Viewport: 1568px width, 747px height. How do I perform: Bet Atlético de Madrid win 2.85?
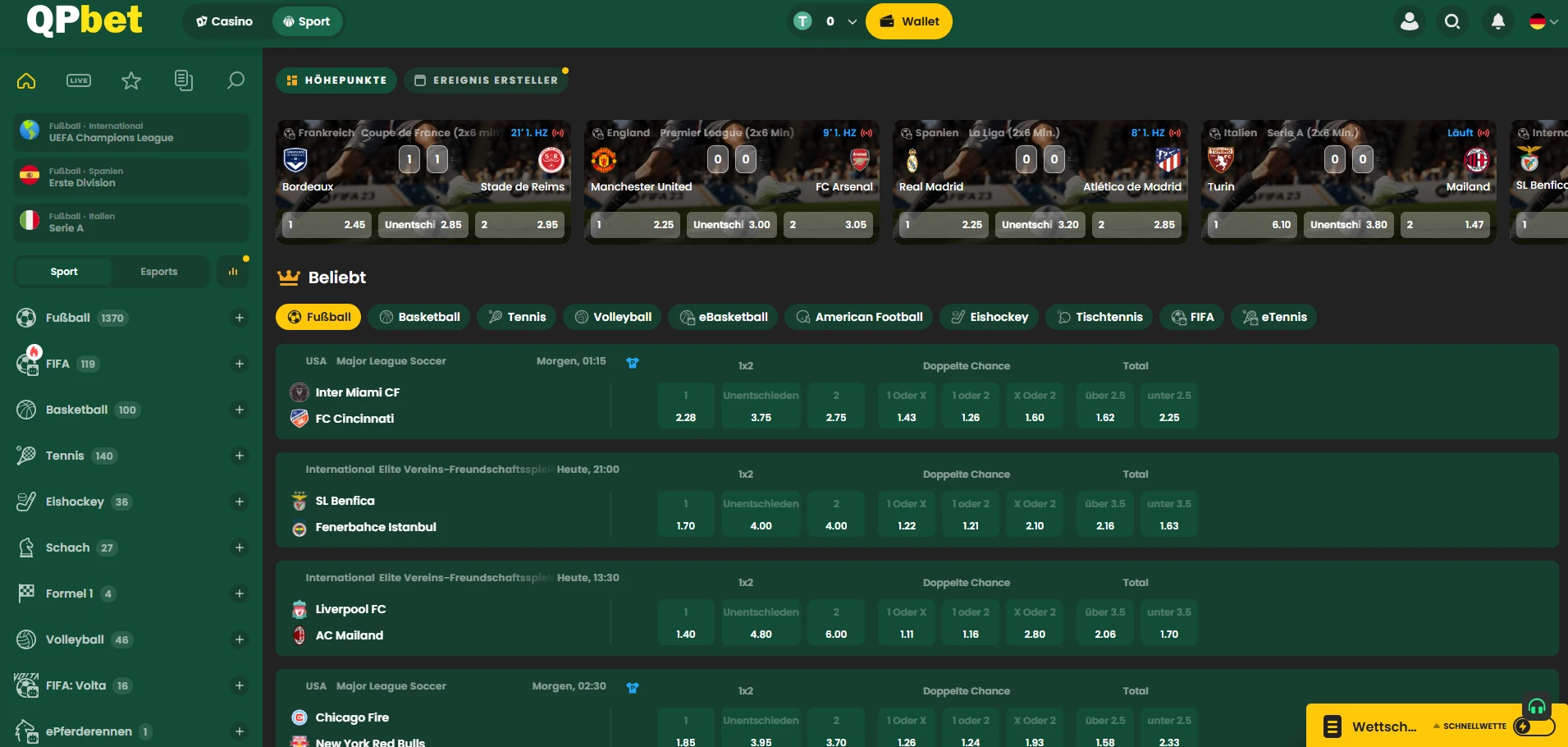(1136, 224)
